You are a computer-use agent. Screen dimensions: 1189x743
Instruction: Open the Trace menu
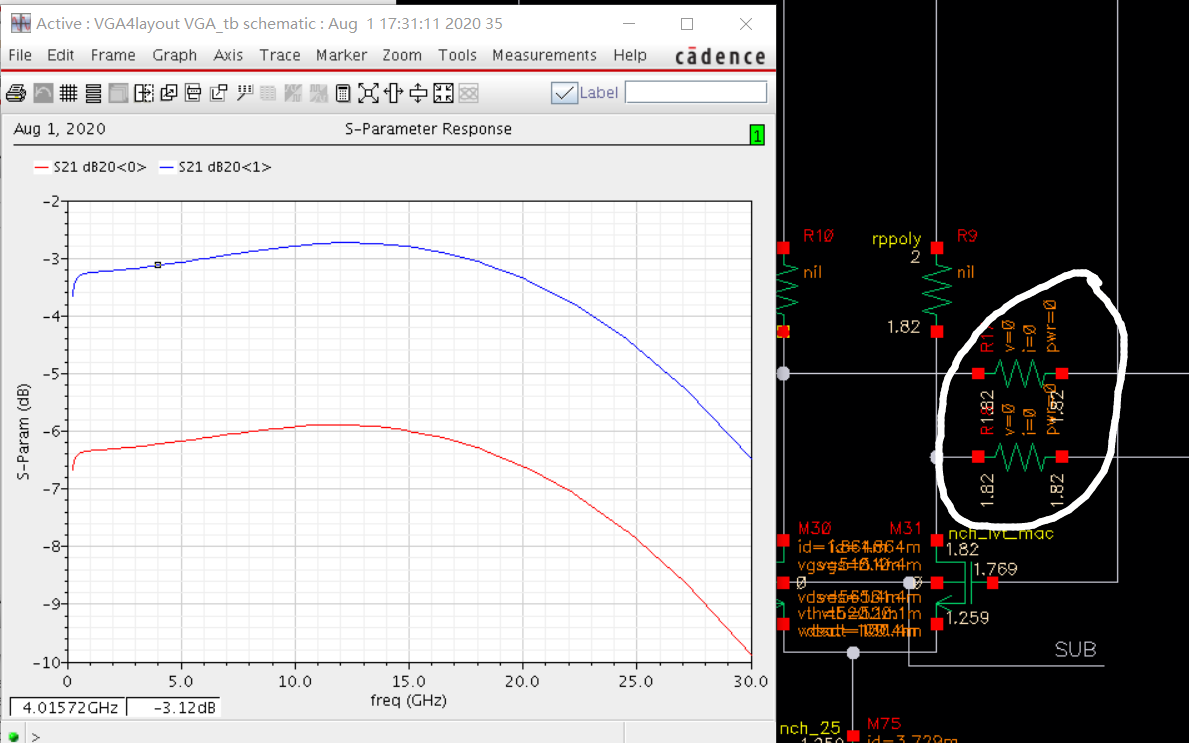tap(280, 55)
